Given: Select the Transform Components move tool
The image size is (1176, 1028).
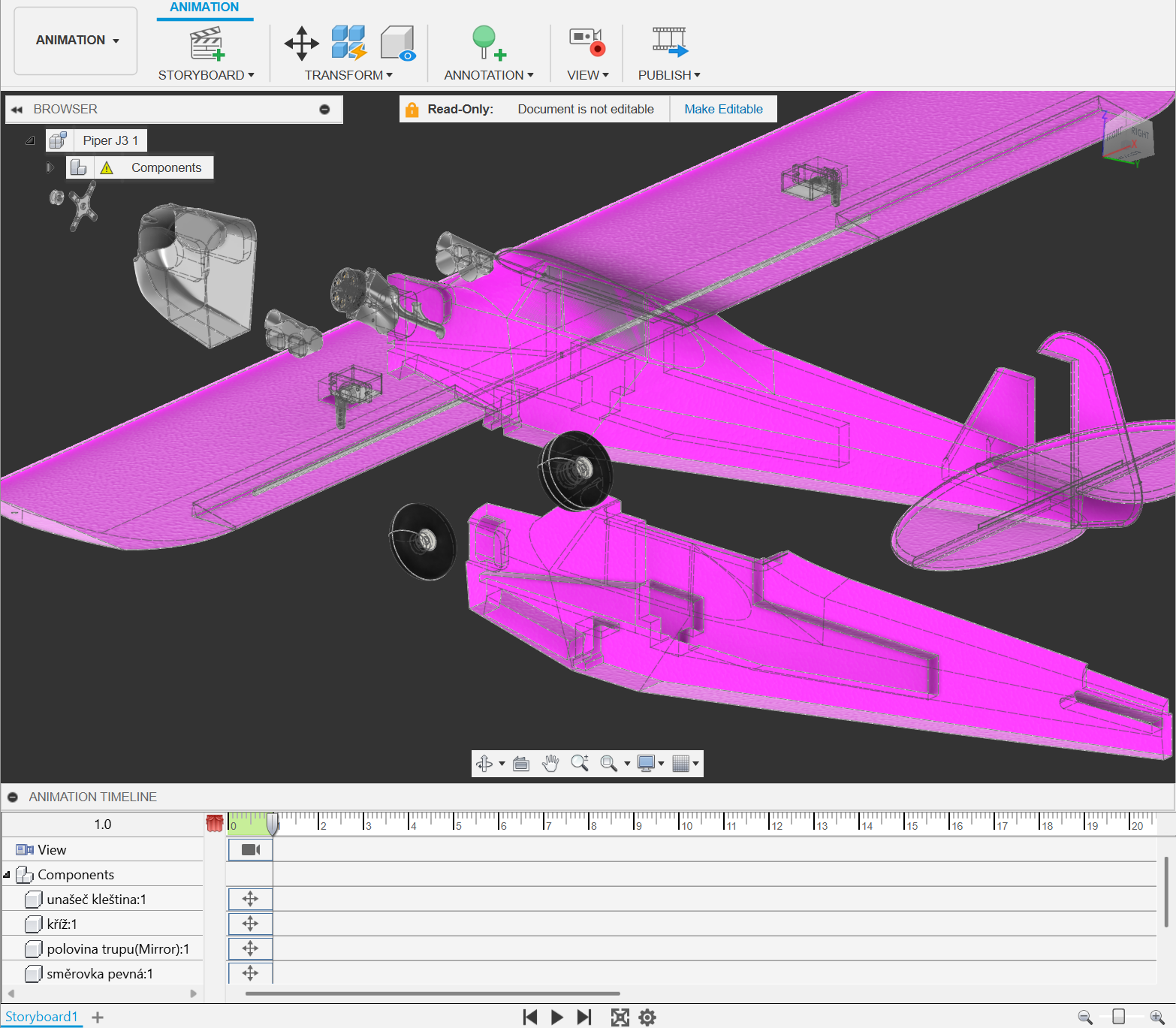Looking at the screenshot, I should coord(301,44).
